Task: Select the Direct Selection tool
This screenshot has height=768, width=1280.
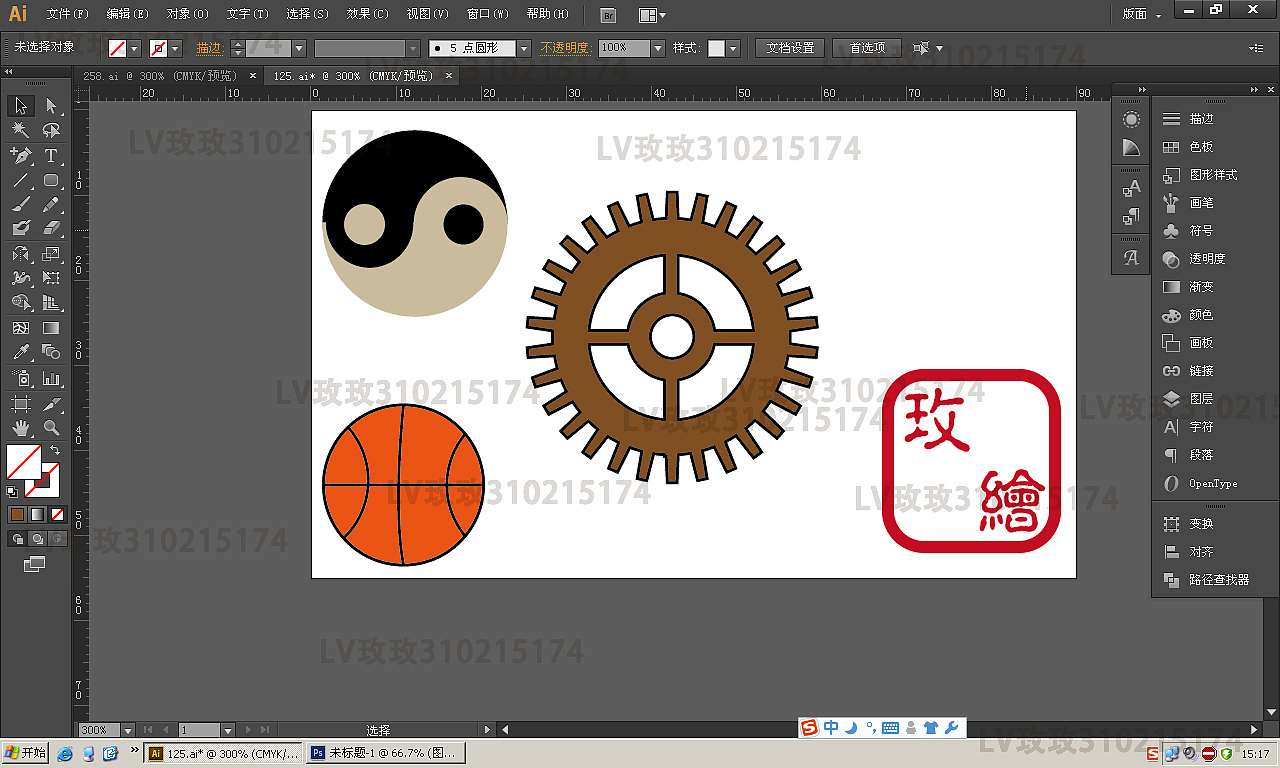Action: [51, 106]
